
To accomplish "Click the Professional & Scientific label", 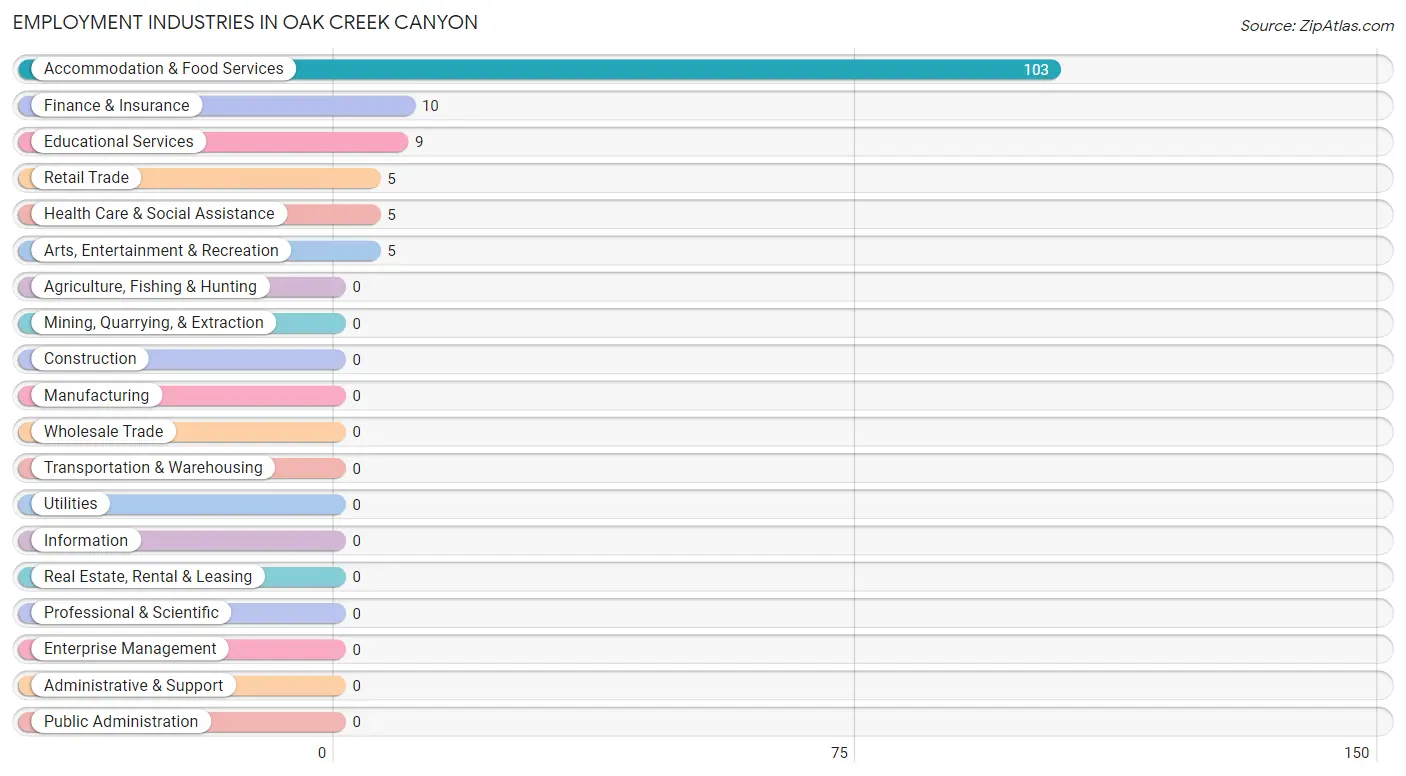I will coord(131,613).
